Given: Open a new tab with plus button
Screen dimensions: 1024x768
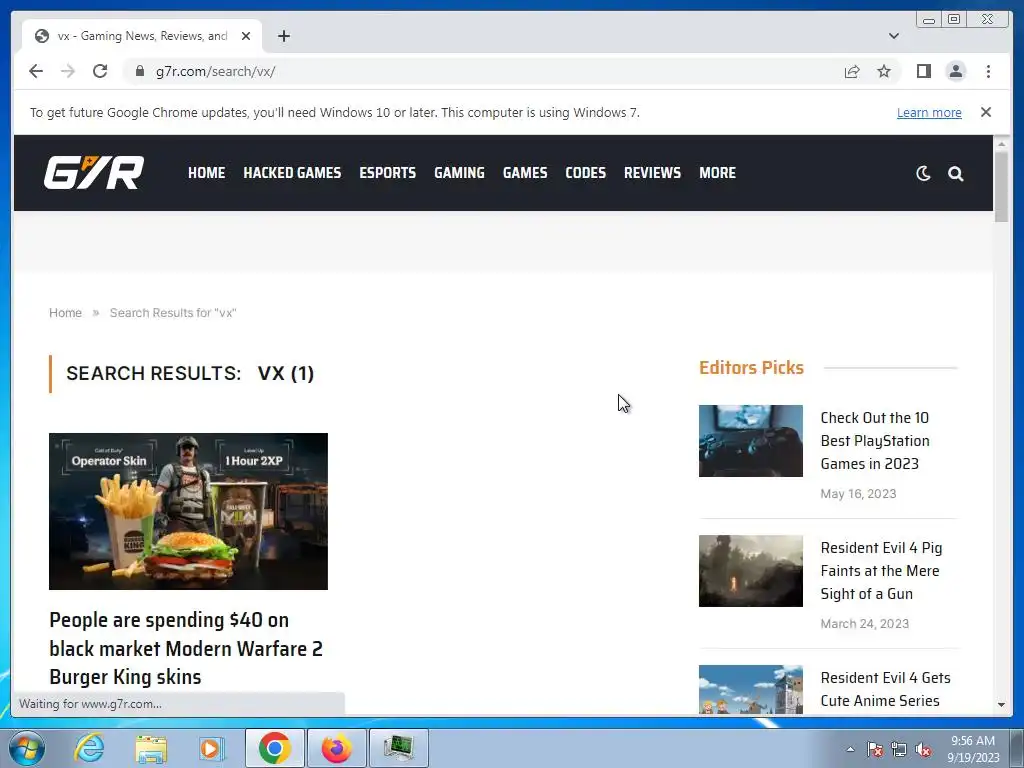Looking at the screenshot, I should (283, 36).
